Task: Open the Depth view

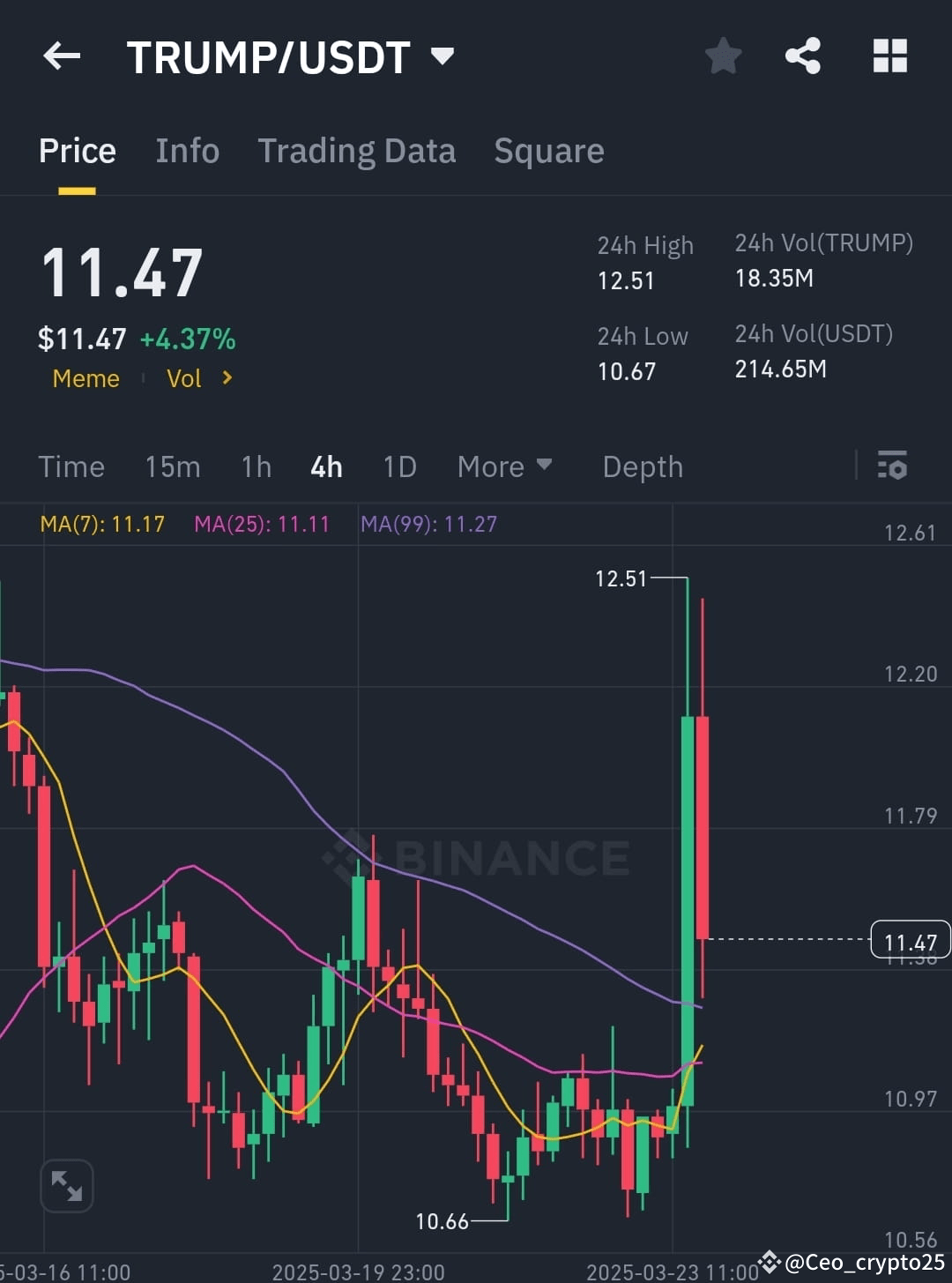Action: coord(643,466)
